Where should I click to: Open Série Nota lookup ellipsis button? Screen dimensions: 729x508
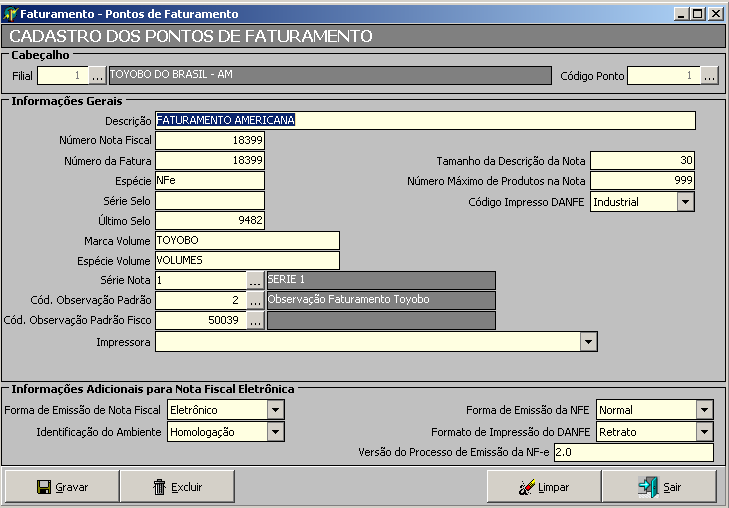(x=255, y=280)
